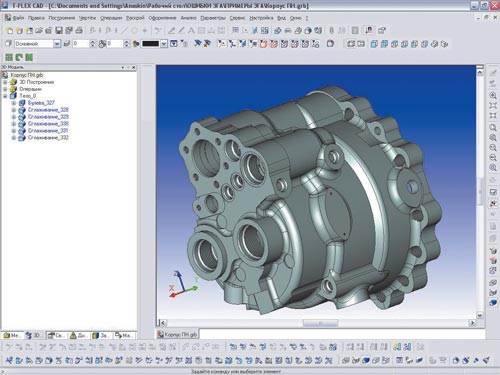Switch to the 'Св...' panel tab
The image size is (500, 375).
click(56, 335)
